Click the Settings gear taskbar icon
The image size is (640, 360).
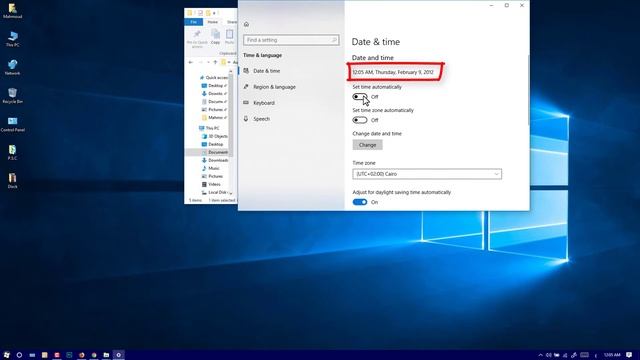[119, 355]
